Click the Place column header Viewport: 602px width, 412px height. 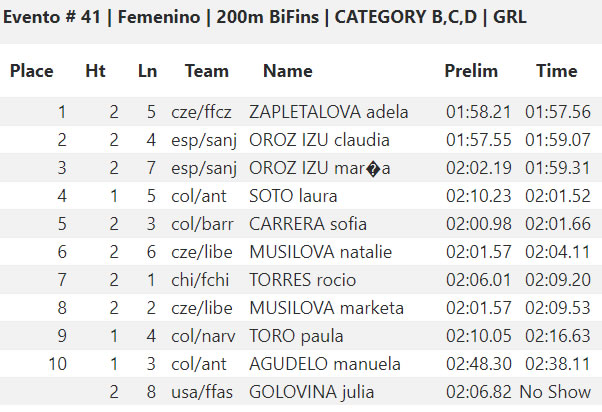pos(31,71)
